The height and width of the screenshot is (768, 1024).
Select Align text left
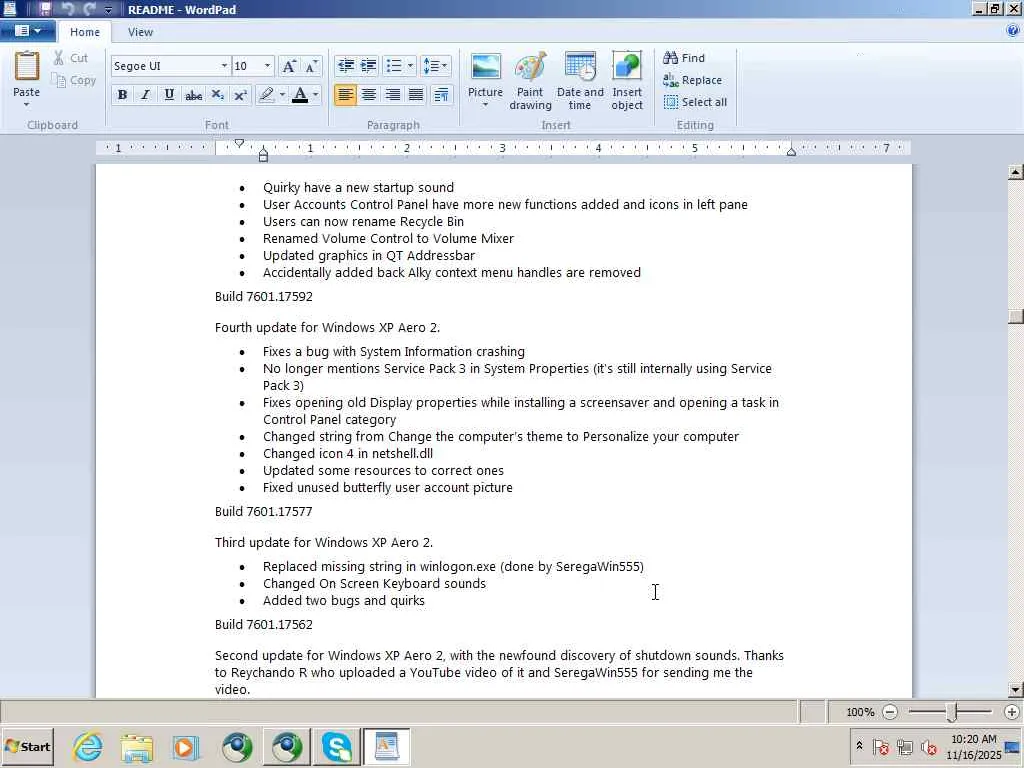[345, 95]
